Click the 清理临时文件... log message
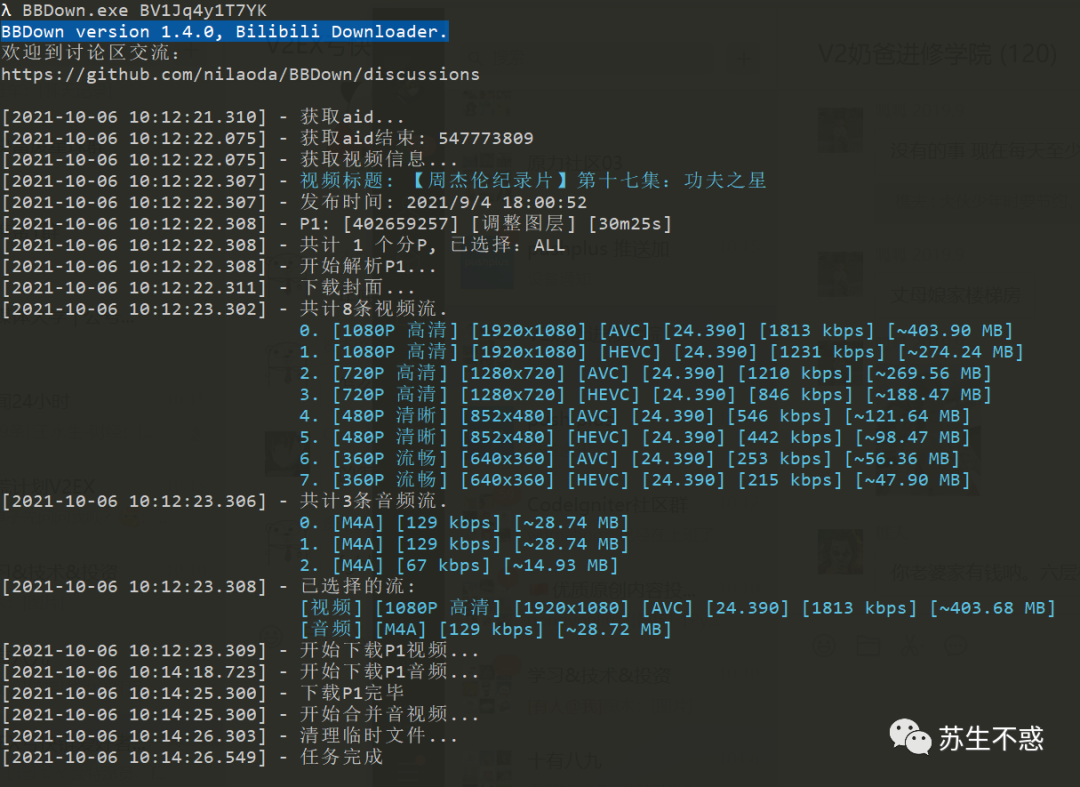The image size is (1080, 787). (x=378, y=736)
